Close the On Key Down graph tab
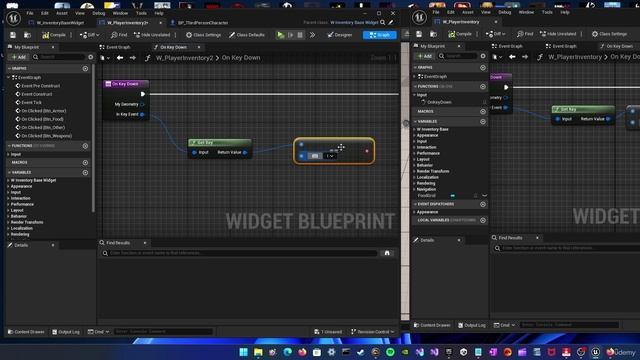 [199, 47]
